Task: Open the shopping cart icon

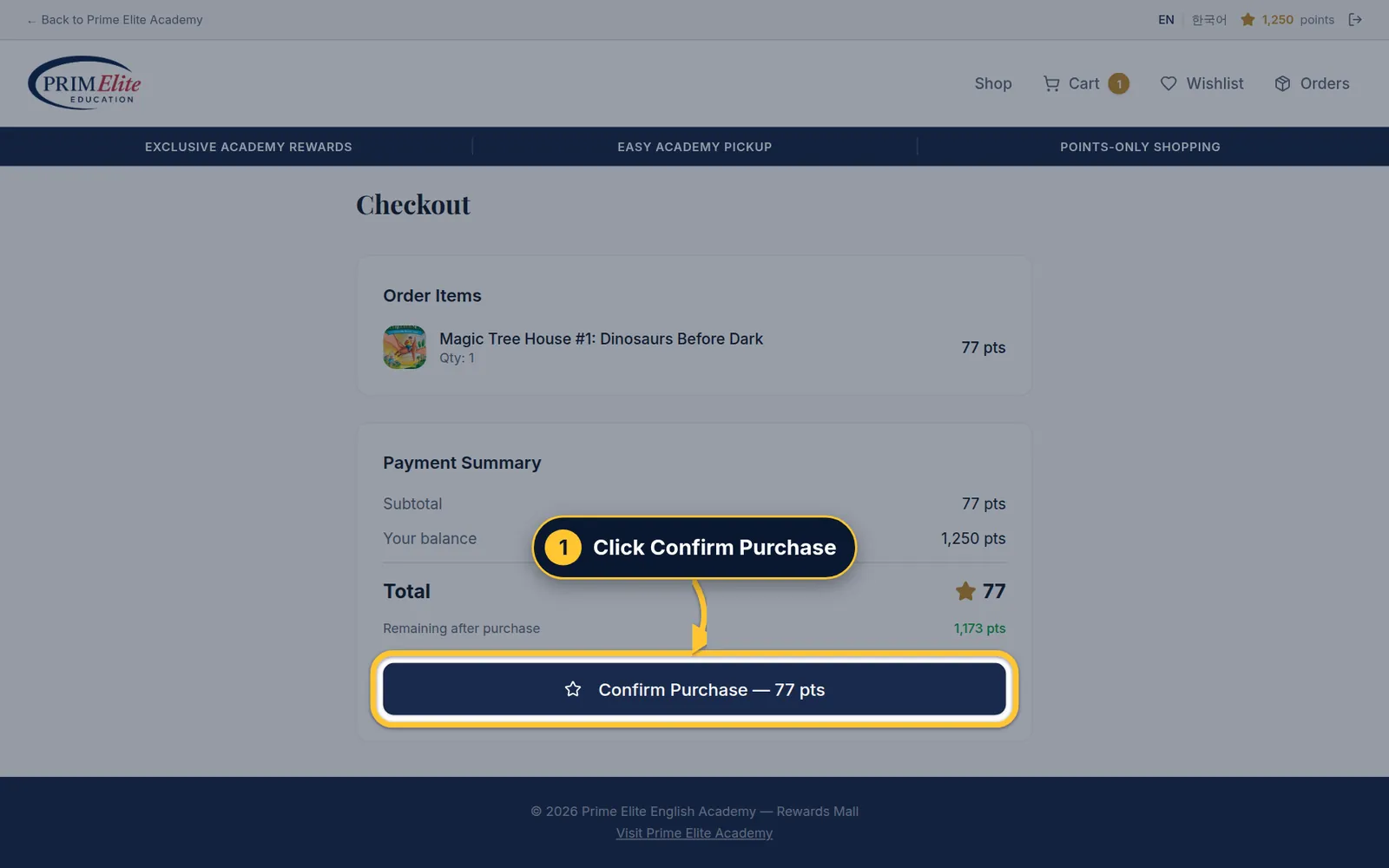Action: 1051,83
